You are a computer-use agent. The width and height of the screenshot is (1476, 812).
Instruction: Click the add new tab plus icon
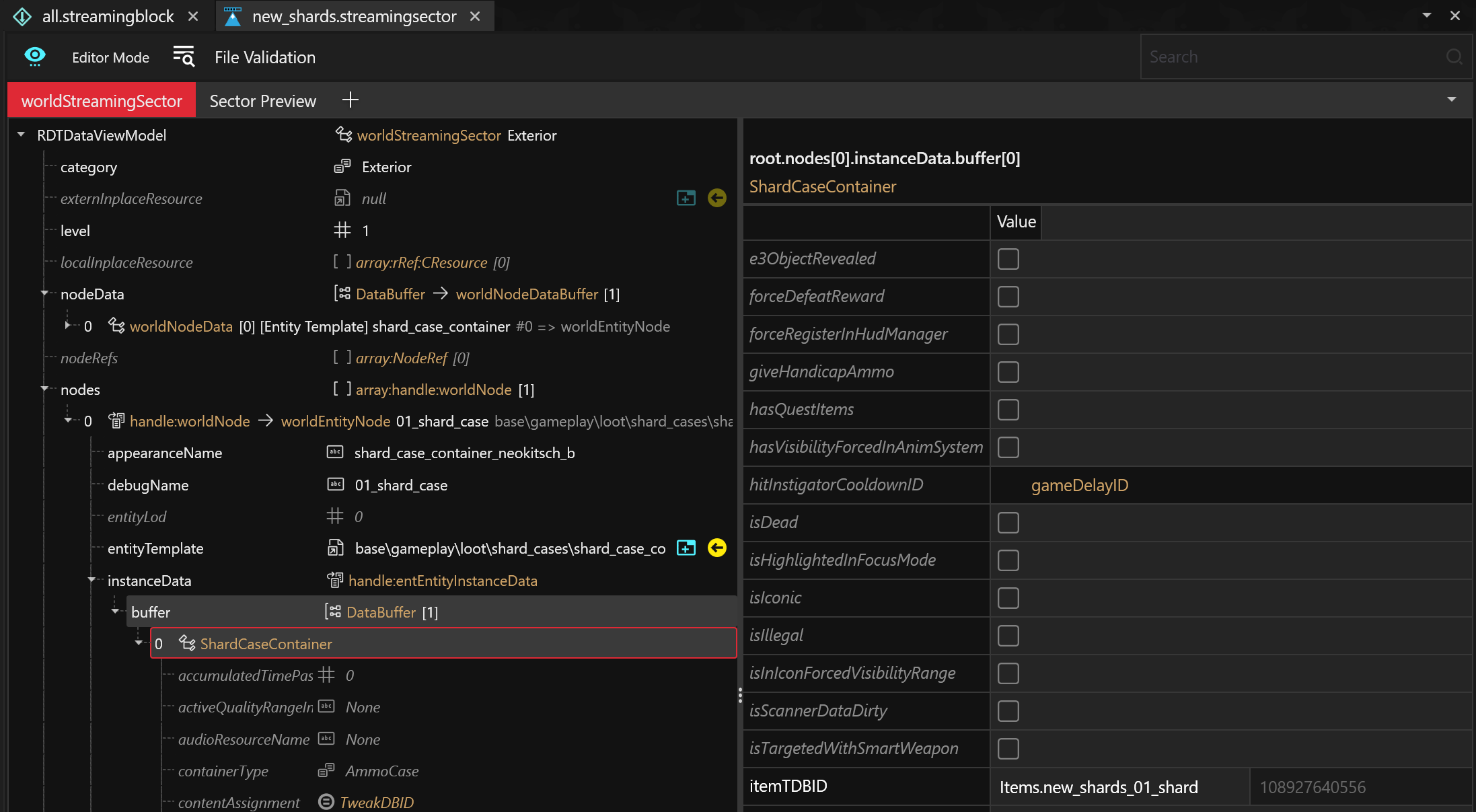350,100
